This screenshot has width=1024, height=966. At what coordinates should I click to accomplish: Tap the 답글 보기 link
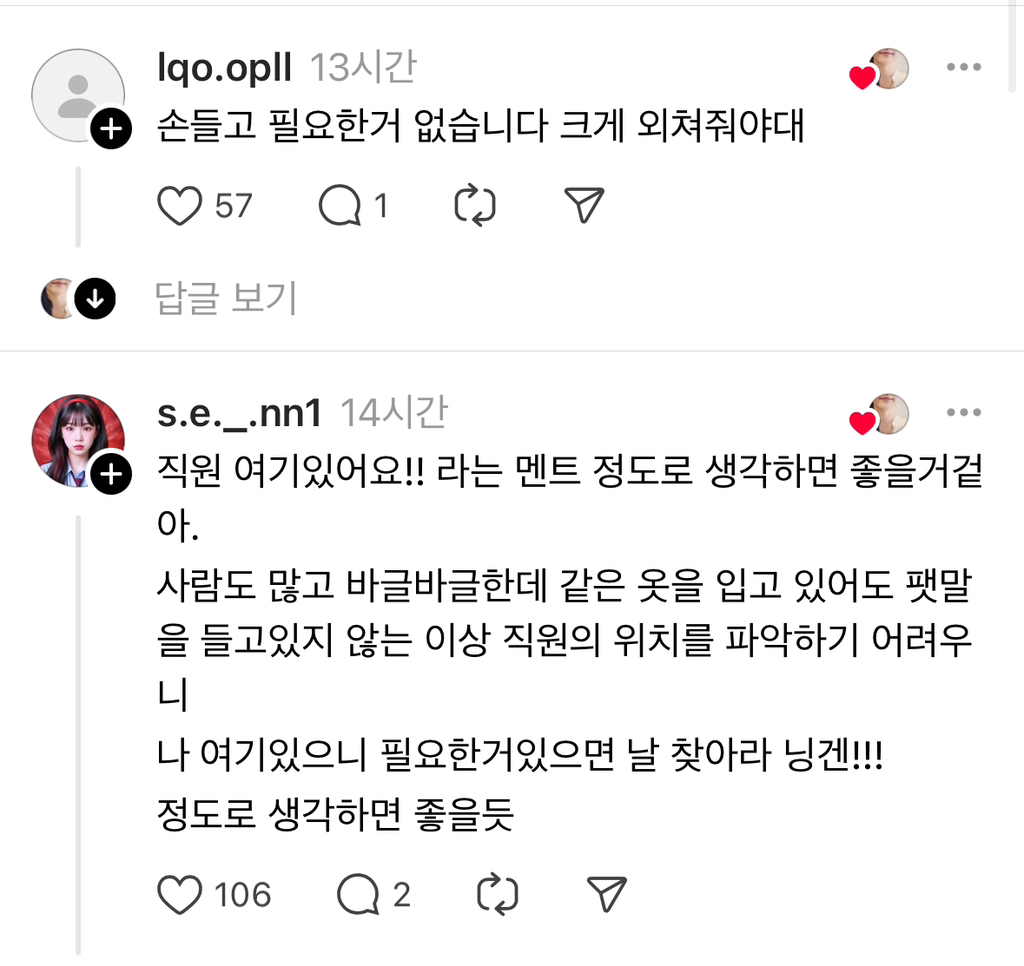point(226,298)
